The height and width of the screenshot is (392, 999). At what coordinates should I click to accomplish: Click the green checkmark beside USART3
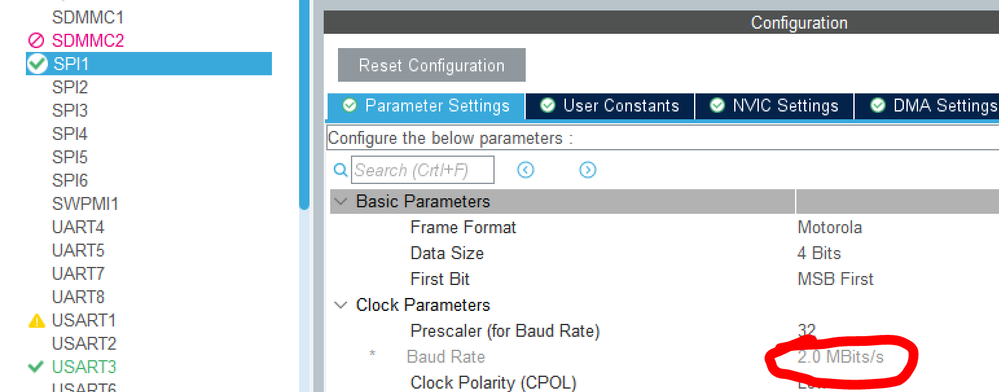[x=37, y=367]
